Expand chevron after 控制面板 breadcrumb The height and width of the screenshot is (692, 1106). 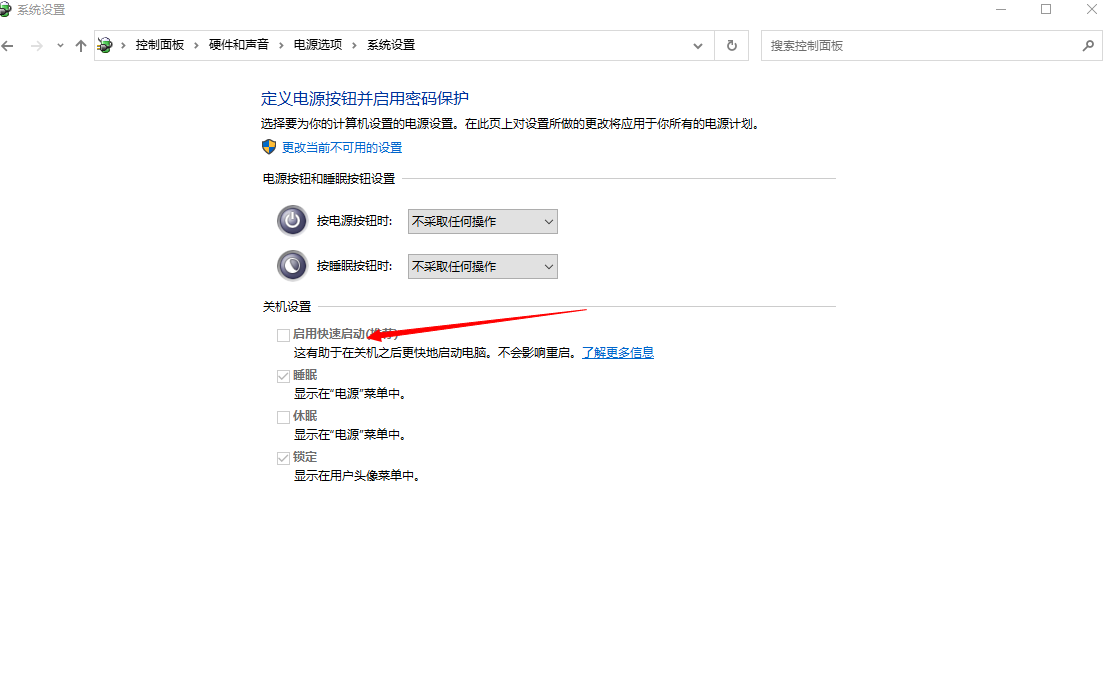(196, 45)
